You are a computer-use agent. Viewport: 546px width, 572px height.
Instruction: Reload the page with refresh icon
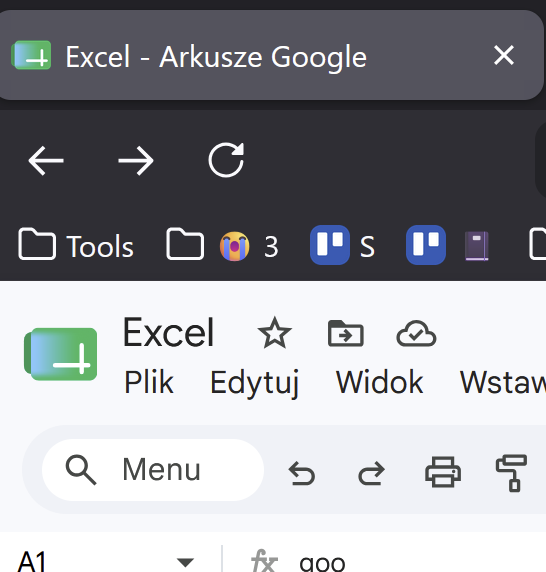(x=226, y=160)
